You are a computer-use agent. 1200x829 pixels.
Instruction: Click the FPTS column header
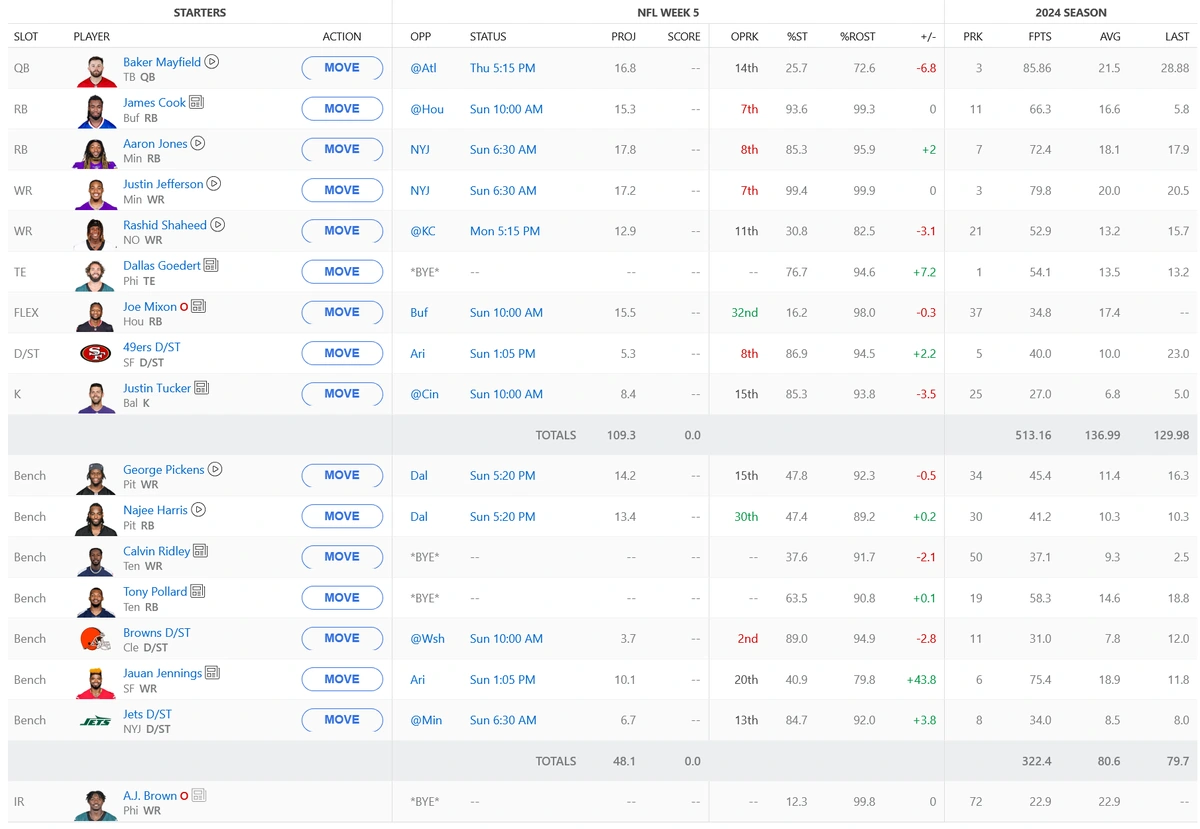click(x=1039, y=37)
